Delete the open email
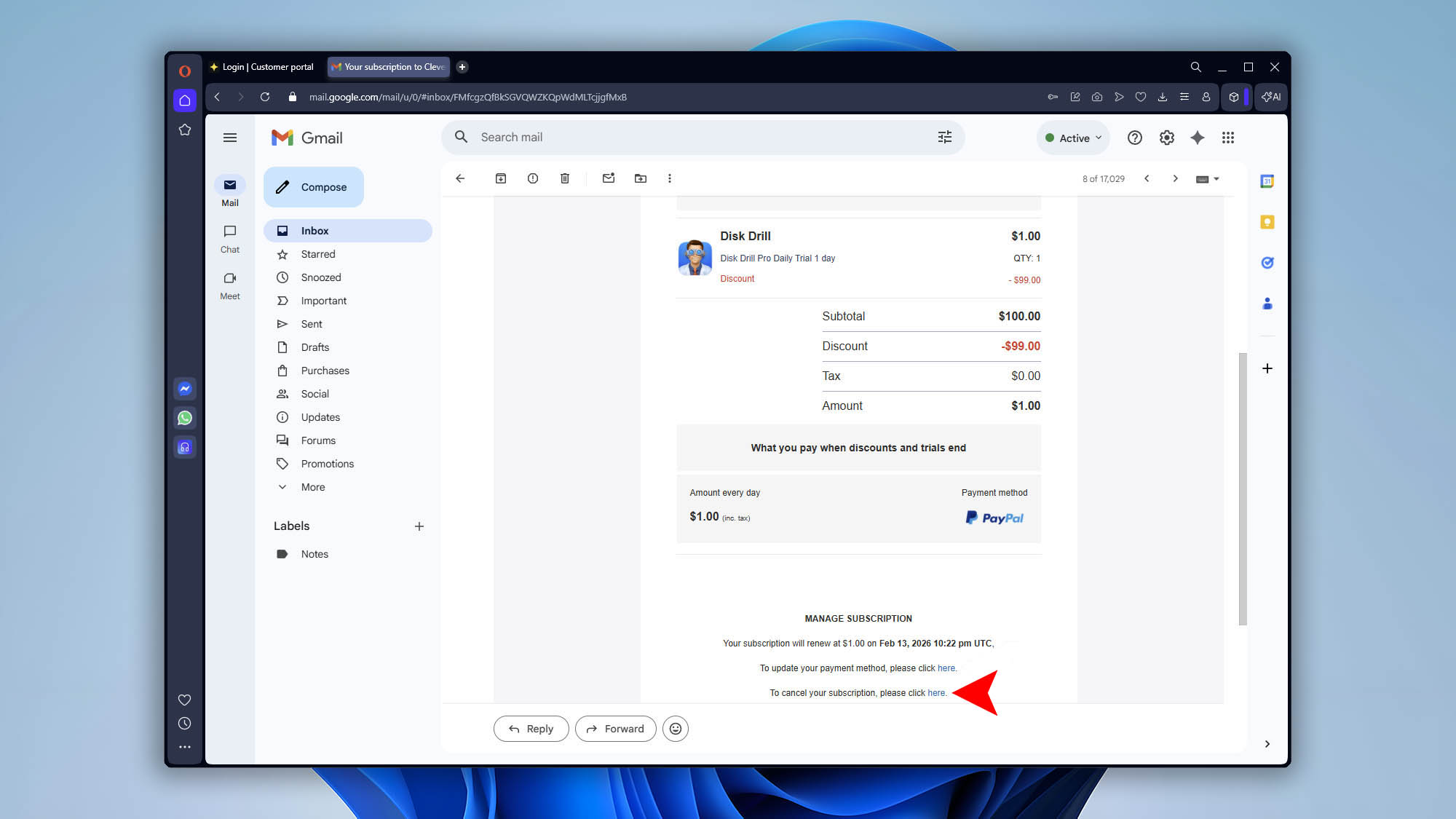 pos(564,178)
